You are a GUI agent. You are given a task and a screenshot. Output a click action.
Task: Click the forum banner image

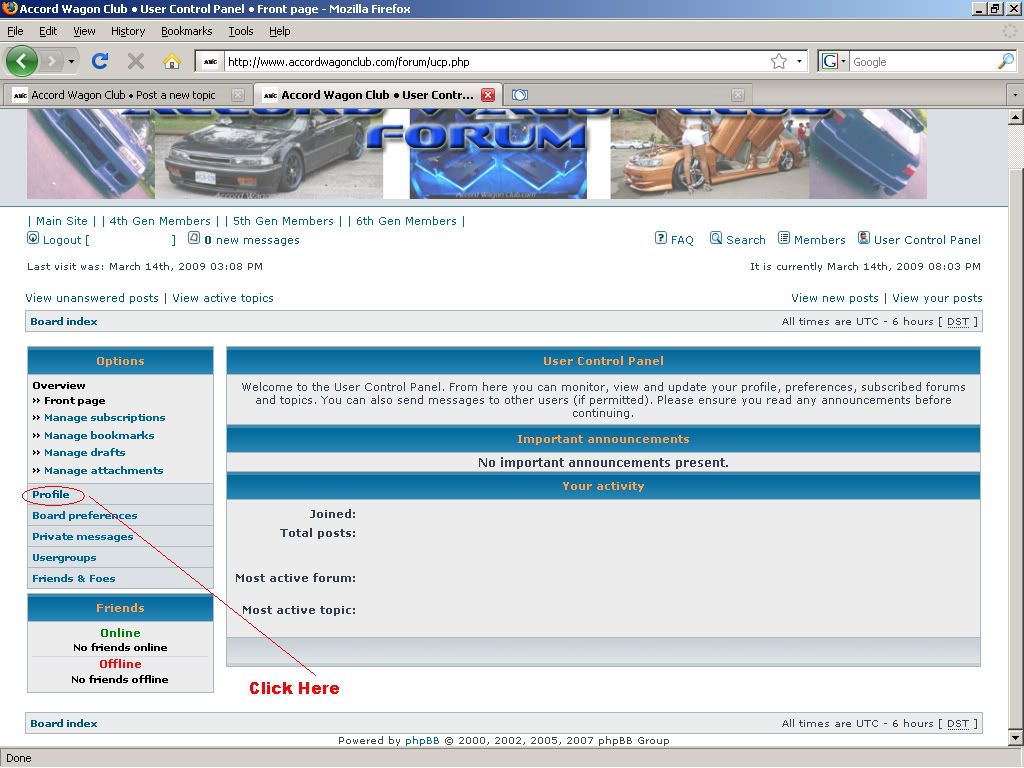[x=477, y=154]
